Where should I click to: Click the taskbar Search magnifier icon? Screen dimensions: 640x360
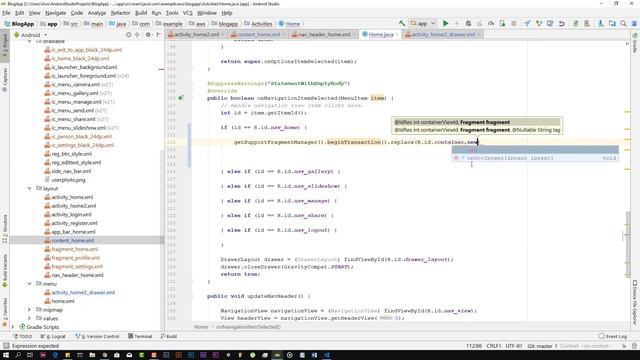[x=18, y=355]
